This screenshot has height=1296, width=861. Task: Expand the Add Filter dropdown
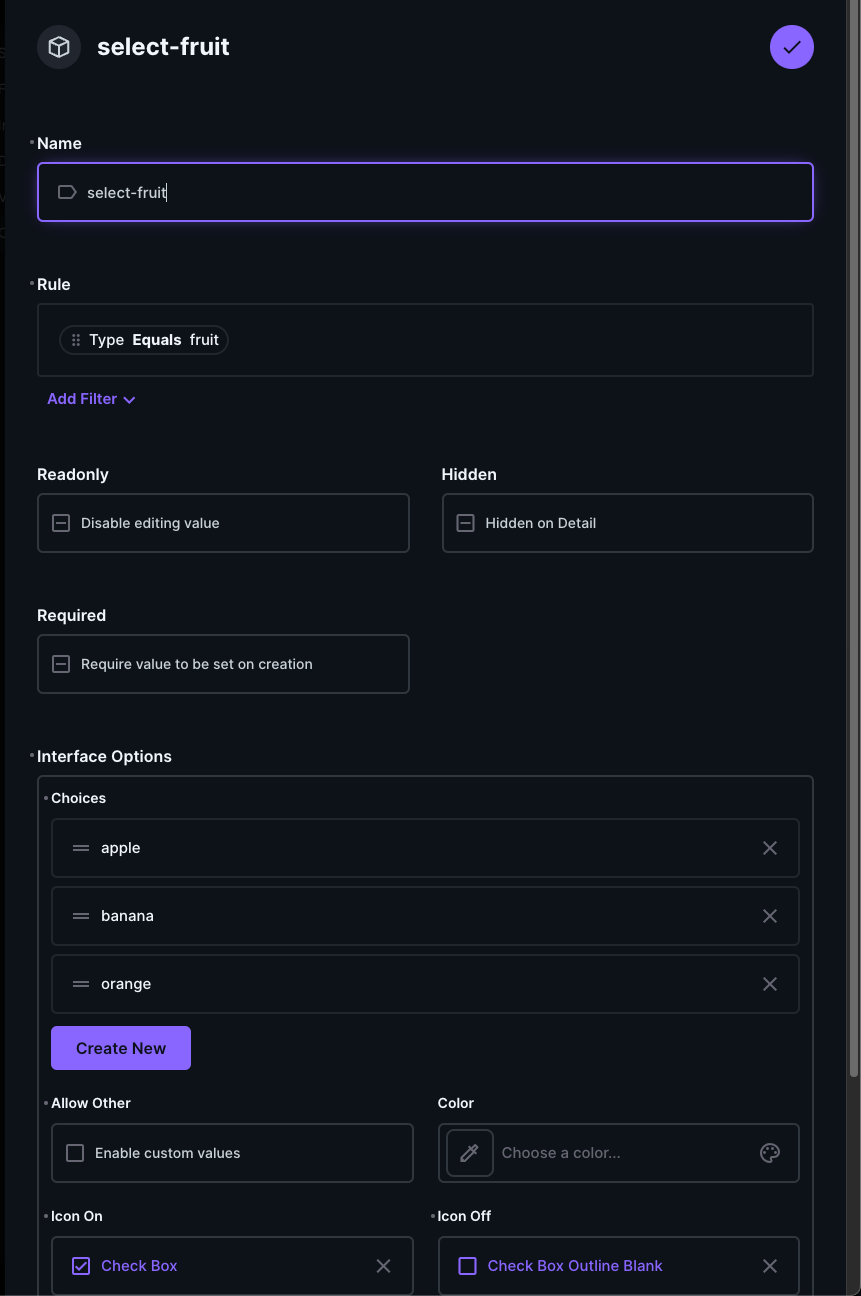(91, 398)
